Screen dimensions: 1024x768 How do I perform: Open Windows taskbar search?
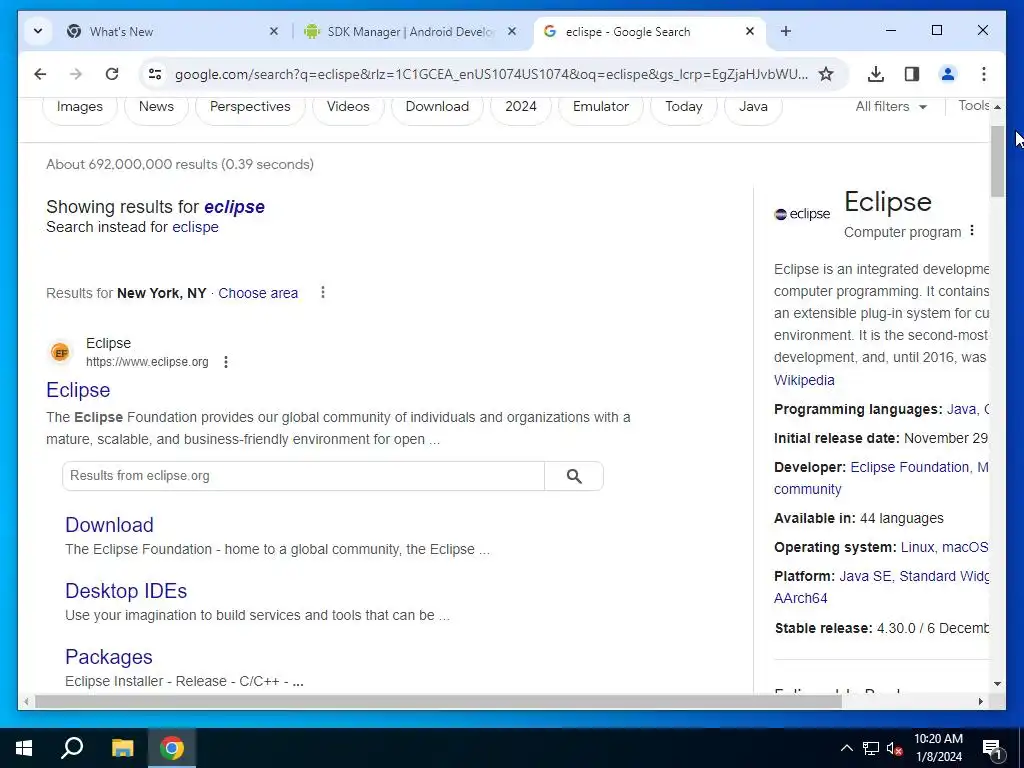pos(72,748)
